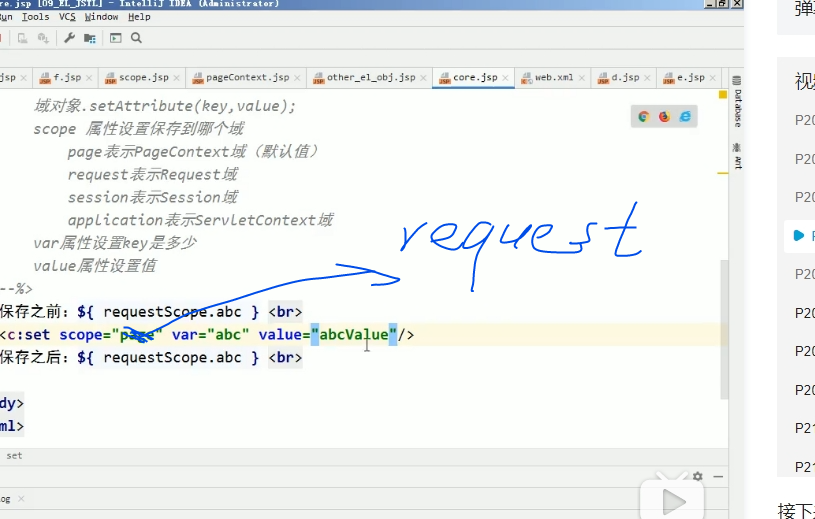Click the 保存之前 line's requestScope.abc
Viewport: 815px width, 519px height.
[x=172, y=312]
